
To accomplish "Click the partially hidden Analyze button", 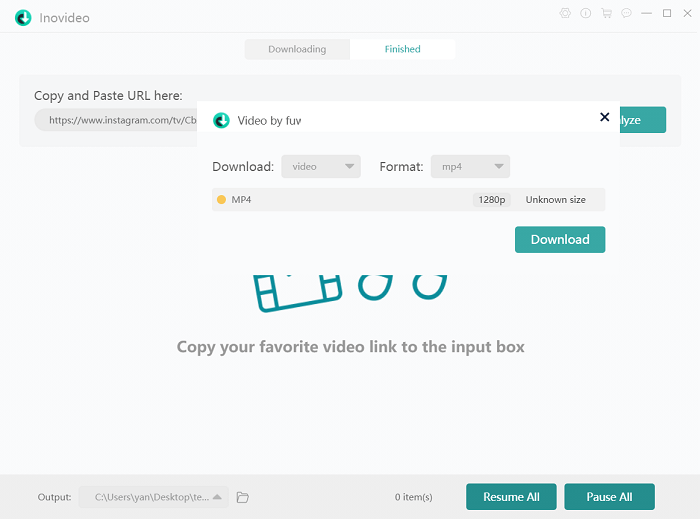I will (x=643, y=120).
